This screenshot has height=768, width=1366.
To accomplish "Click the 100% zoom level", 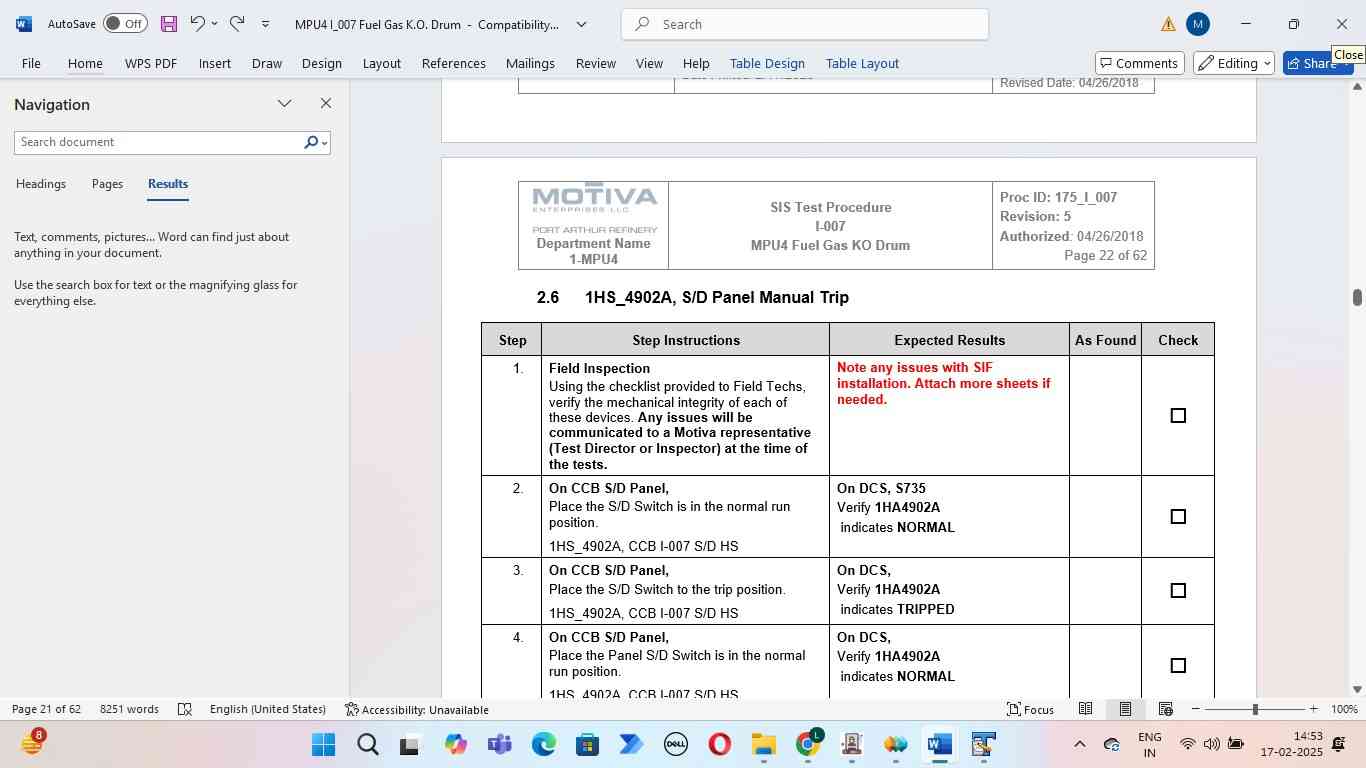I will coord(1345,709).
